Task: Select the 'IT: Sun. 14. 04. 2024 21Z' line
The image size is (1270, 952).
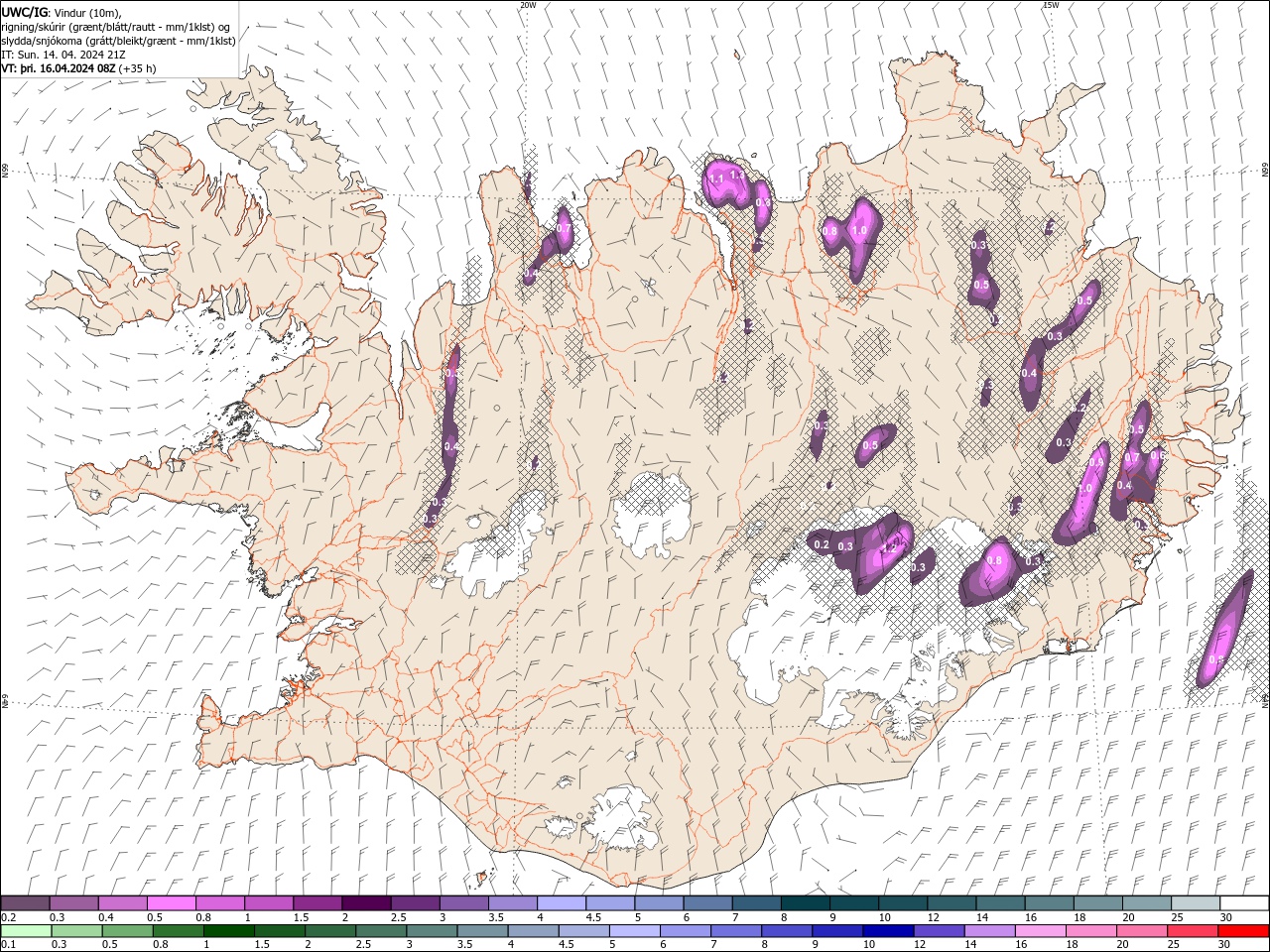Action: pyautogui.click(x=65, y=55)
